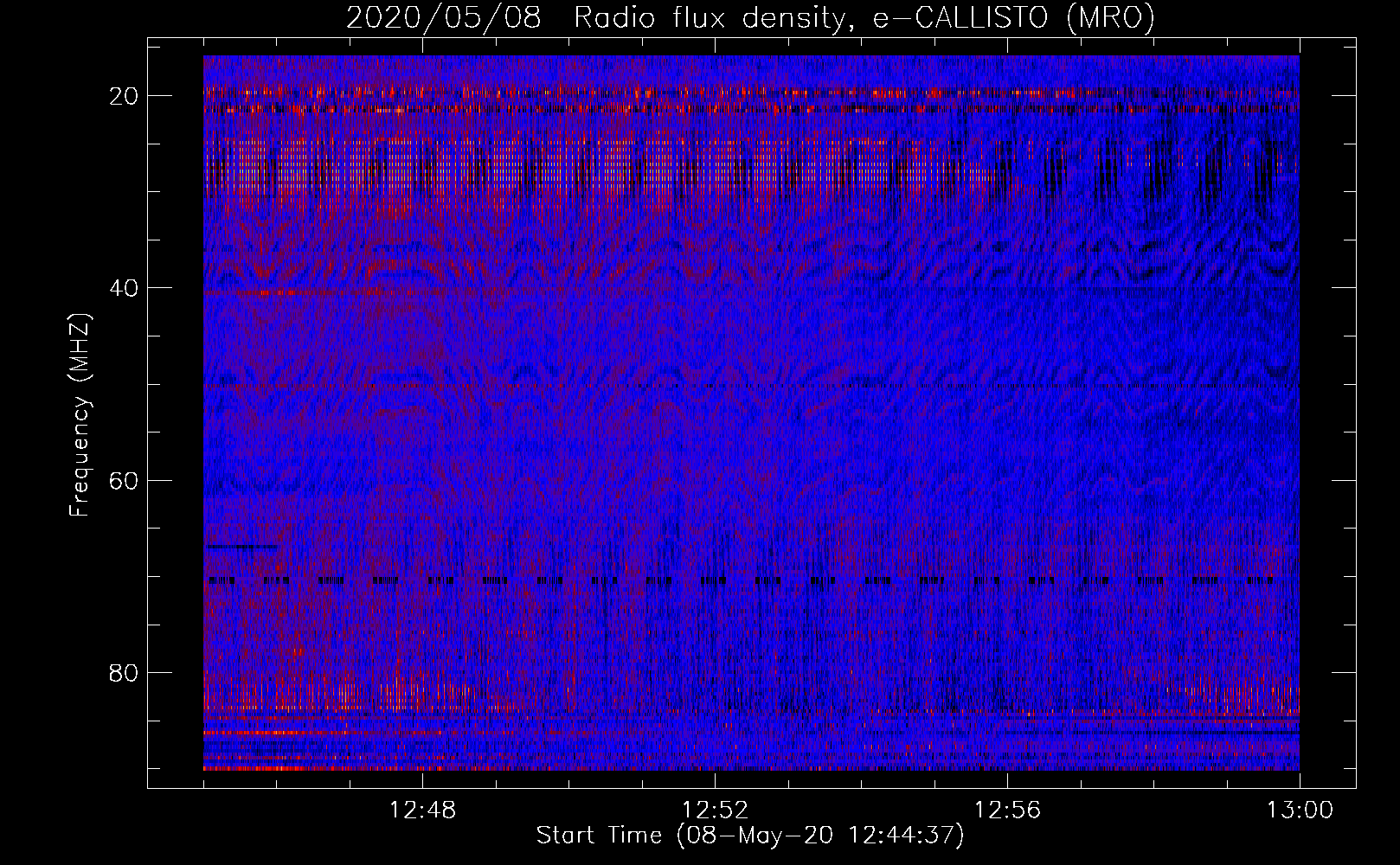
Task: Click the 20 frequency tick label
Action: (125, 96)
